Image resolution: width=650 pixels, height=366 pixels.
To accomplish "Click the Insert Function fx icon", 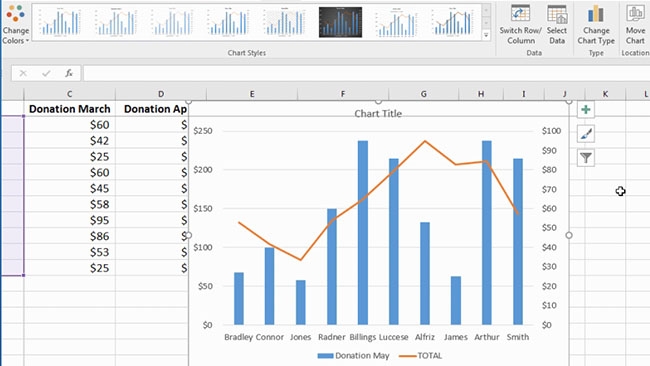I will [x=69, y=73].
